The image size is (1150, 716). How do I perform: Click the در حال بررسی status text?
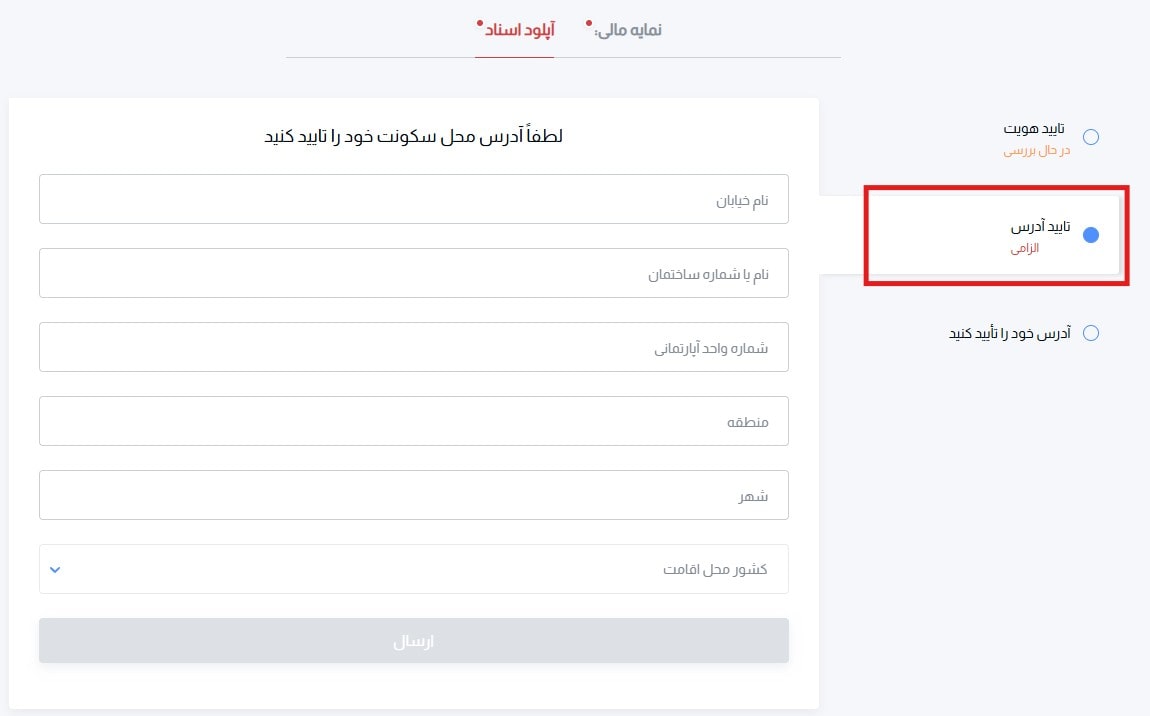(x=1037, y=156)
